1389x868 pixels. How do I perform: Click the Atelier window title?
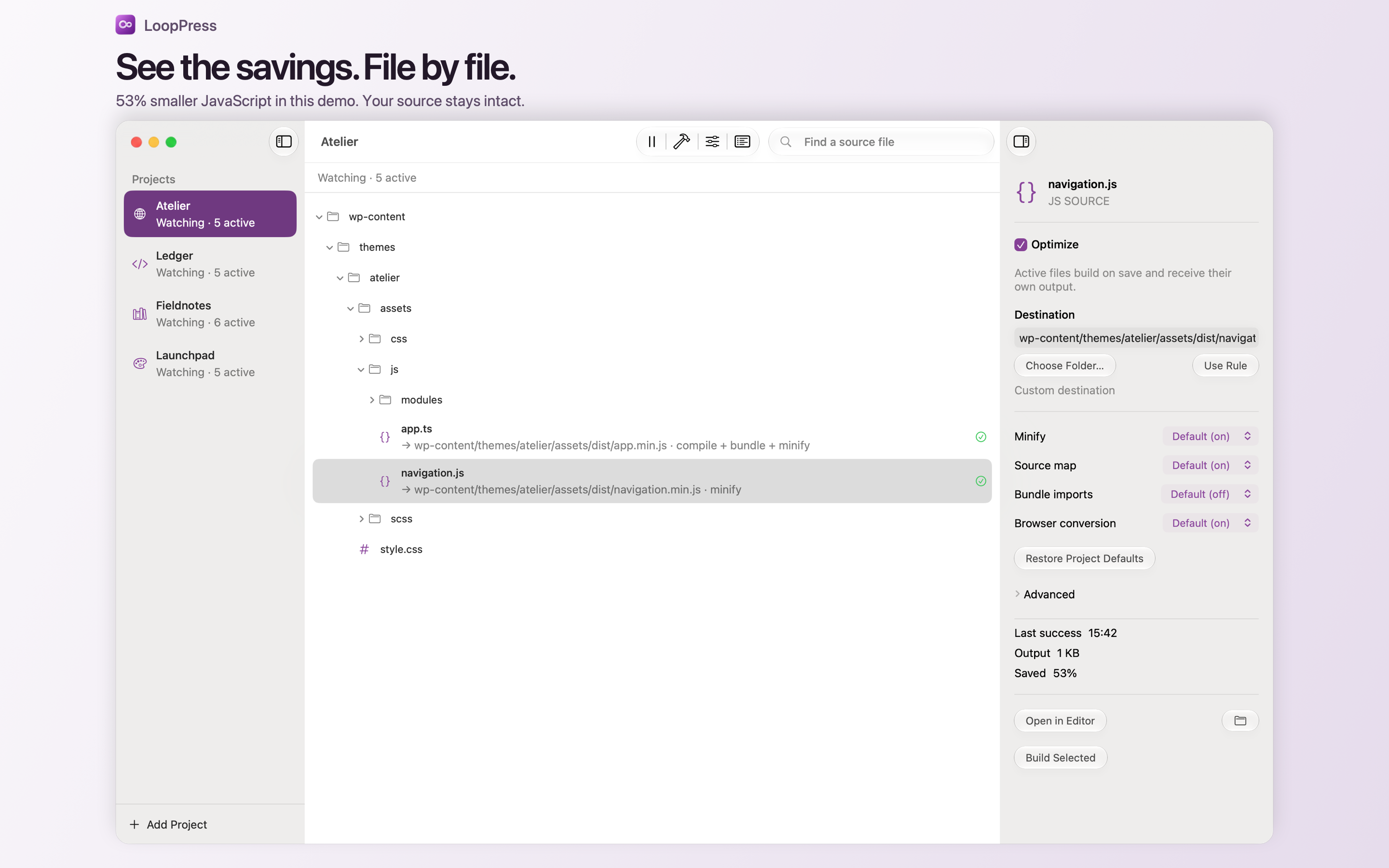339,142
